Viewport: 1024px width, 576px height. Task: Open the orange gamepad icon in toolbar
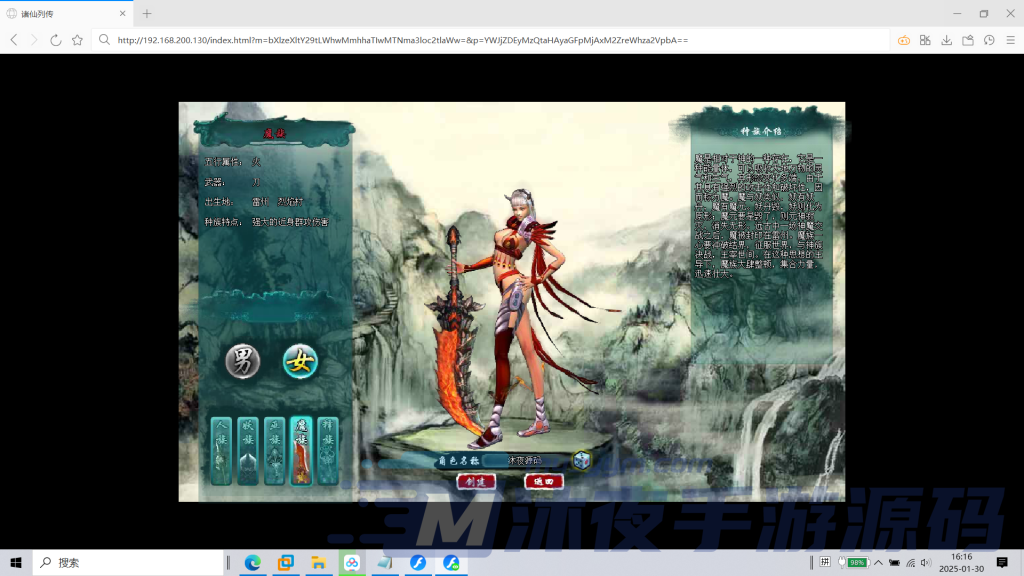(903, 40)
